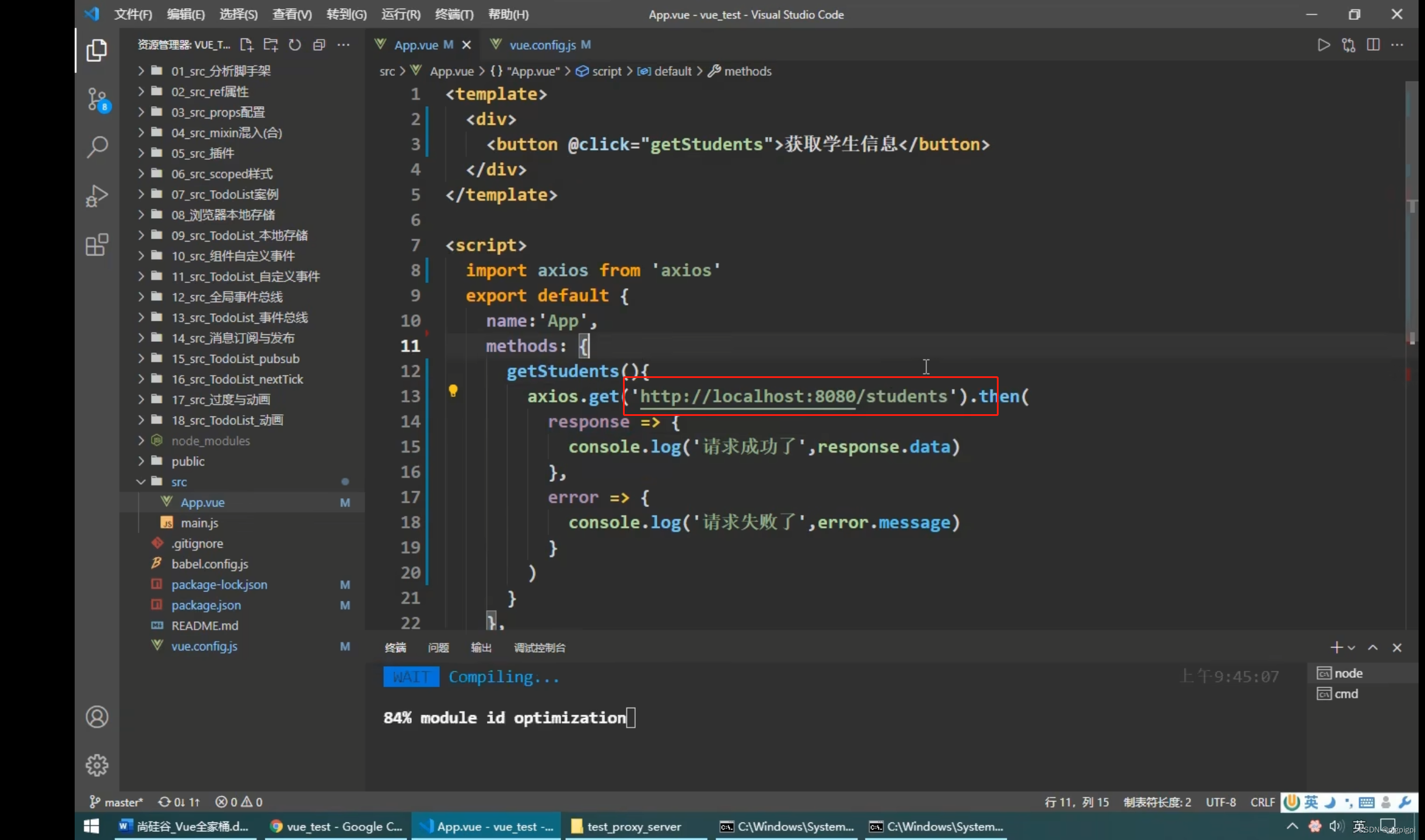Change the CRLF end of line sequence
This screenshot has width=1425, height=840.
(1262, 802)
